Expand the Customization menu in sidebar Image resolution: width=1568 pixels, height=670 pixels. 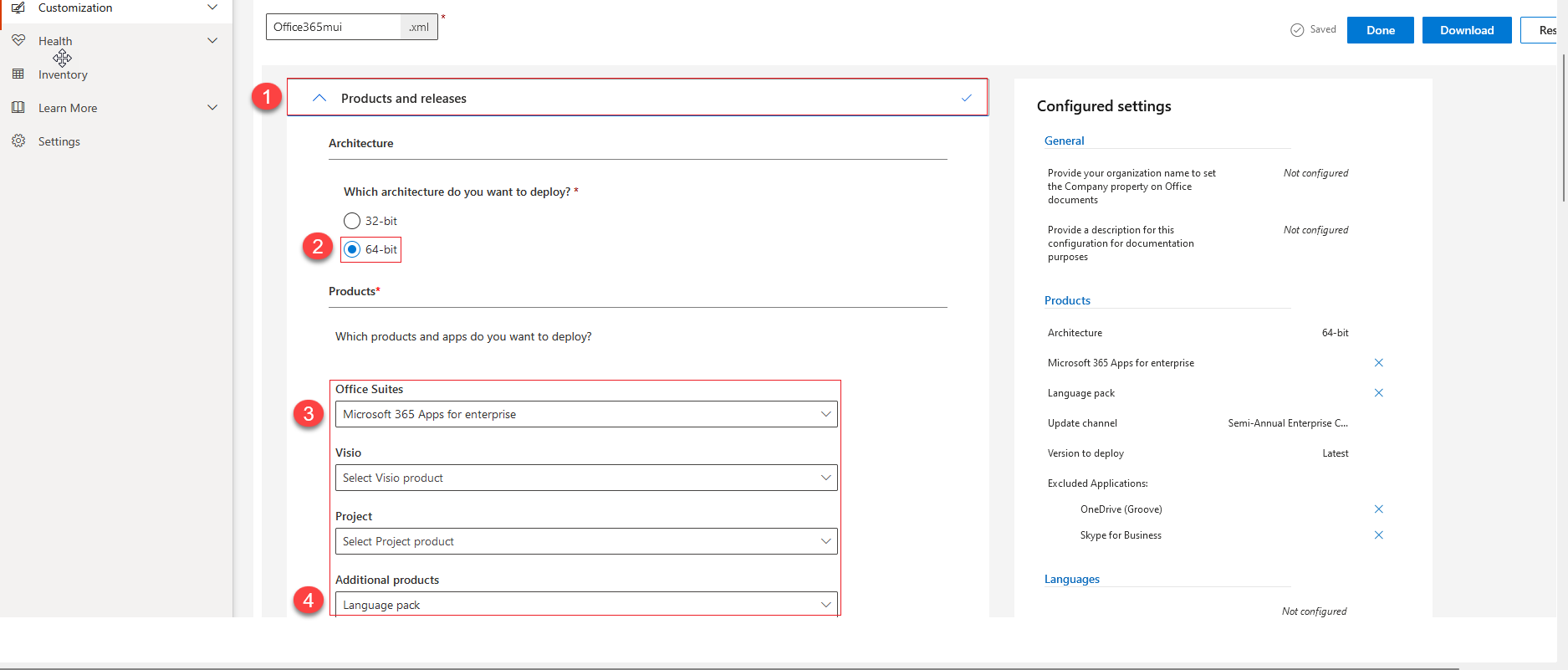pos(212,8)
